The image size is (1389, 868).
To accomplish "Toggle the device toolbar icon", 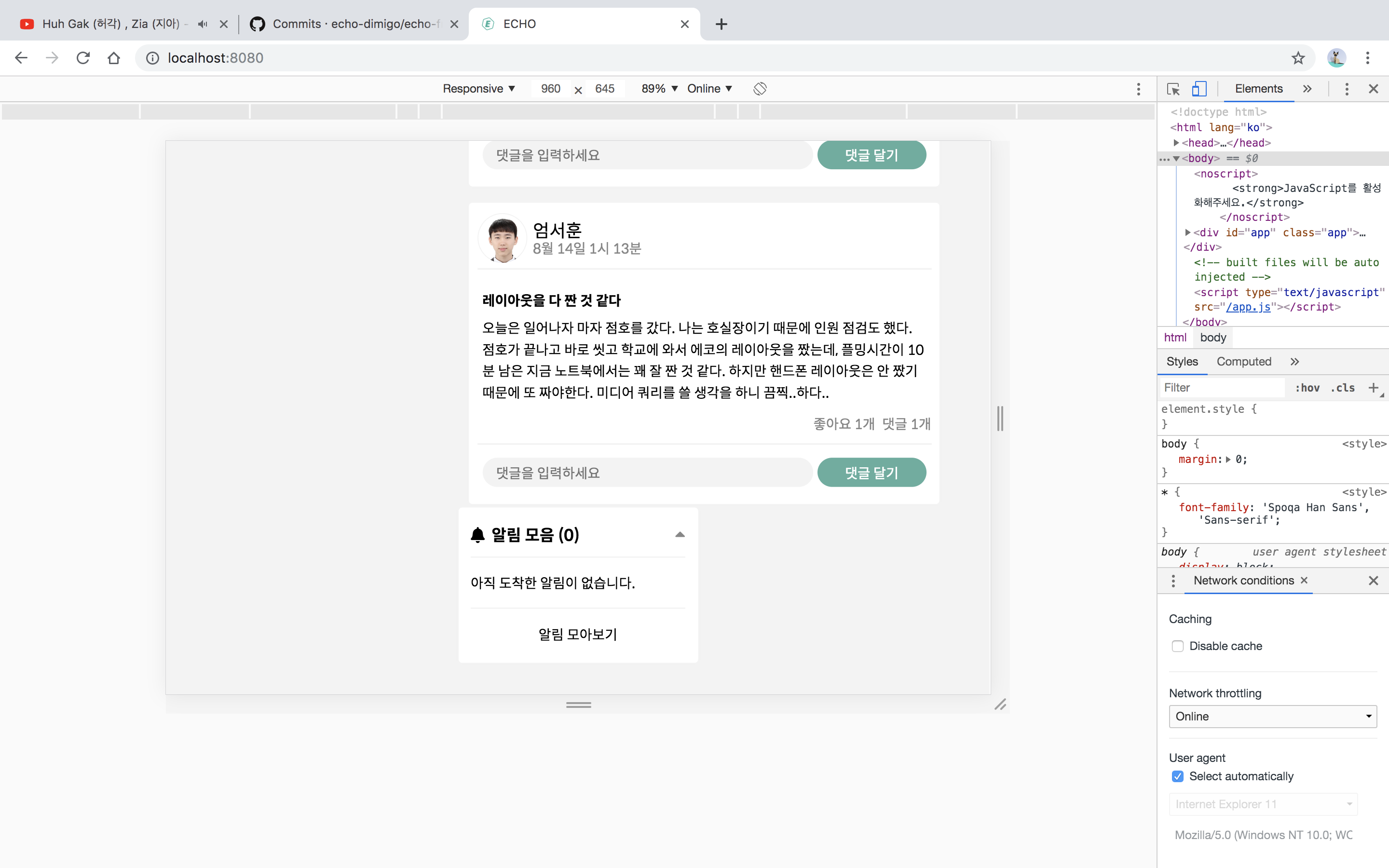I will point(1199,89).
